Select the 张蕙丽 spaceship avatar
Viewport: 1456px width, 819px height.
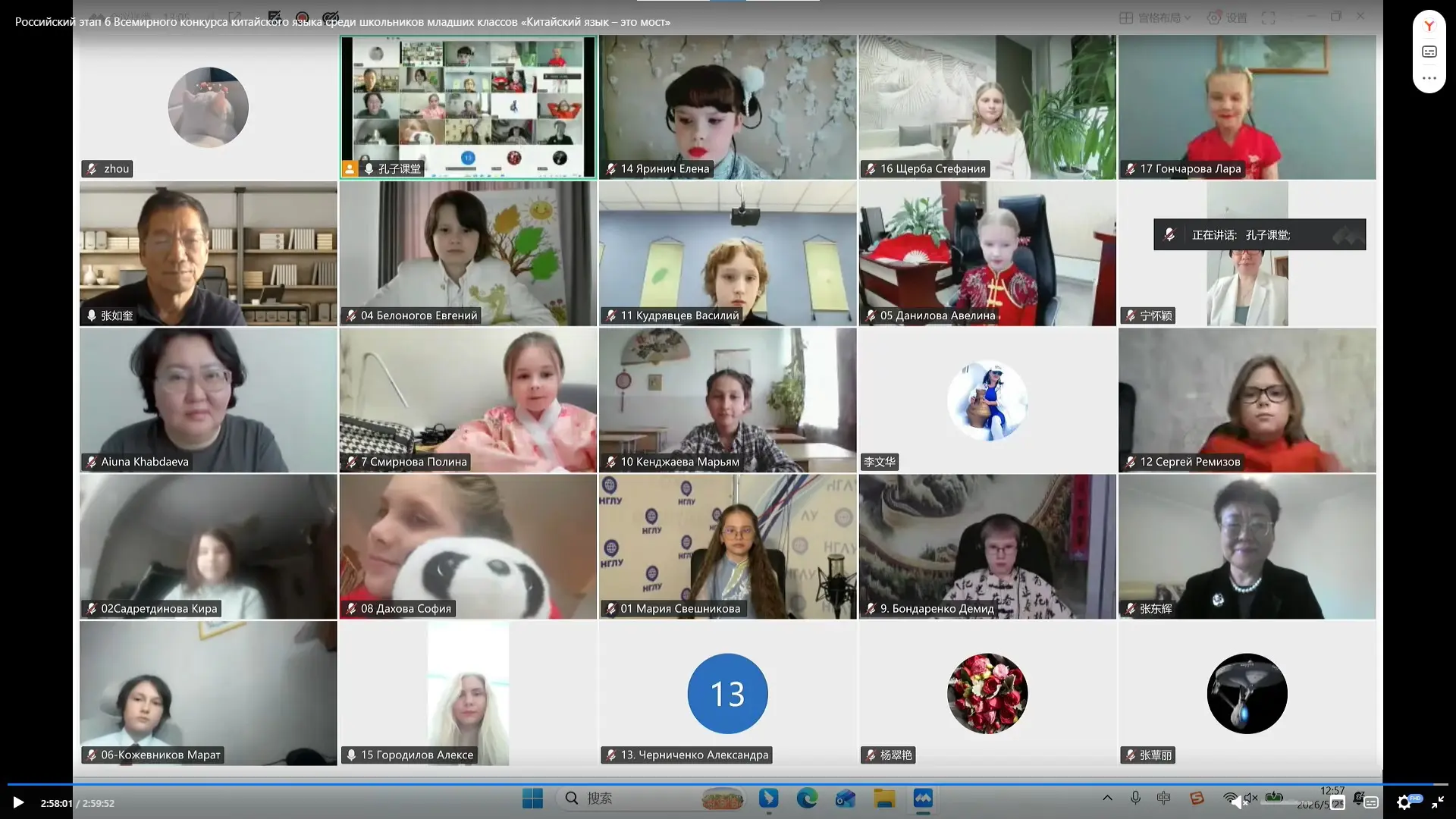pyautogui.click(x=1247, y=693)
